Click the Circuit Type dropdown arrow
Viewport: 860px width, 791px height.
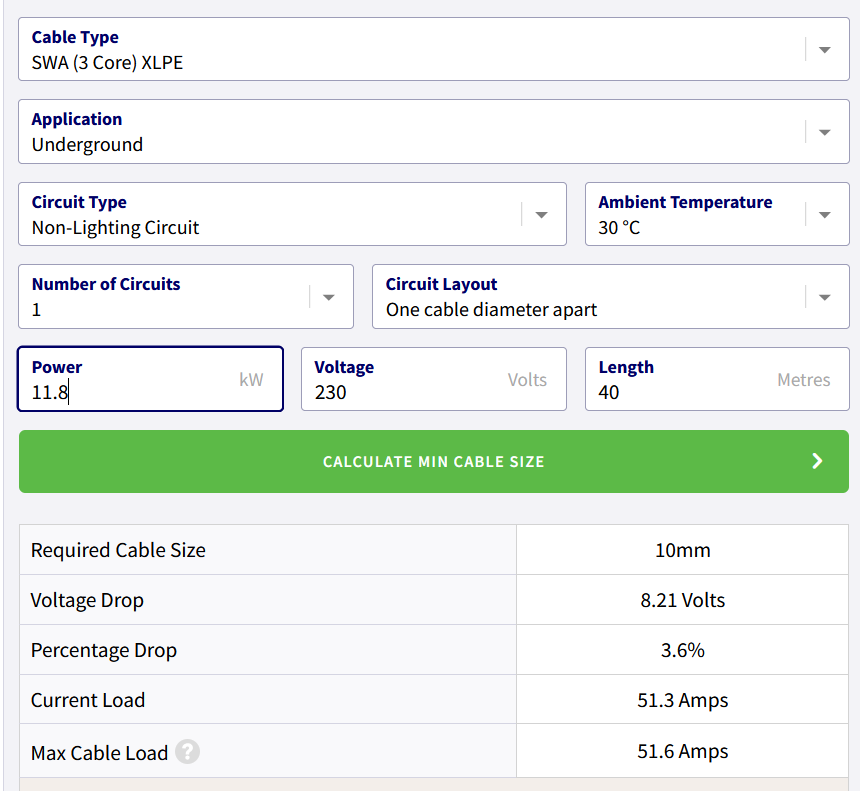click(x=542, y=215)
